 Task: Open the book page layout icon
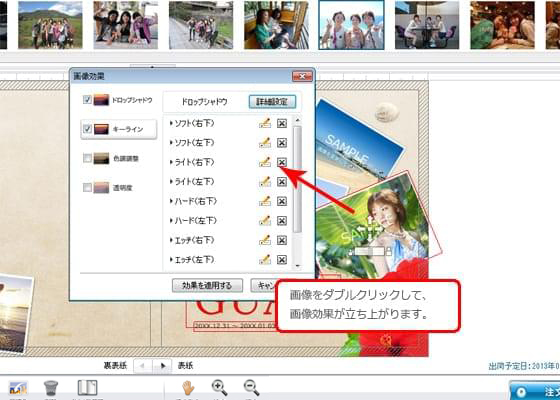click(88, 388)
